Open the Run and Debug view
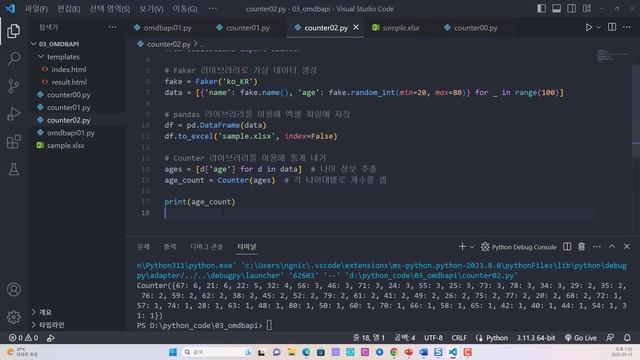Screen dimensions: 640x360 [x=13, y=113]
